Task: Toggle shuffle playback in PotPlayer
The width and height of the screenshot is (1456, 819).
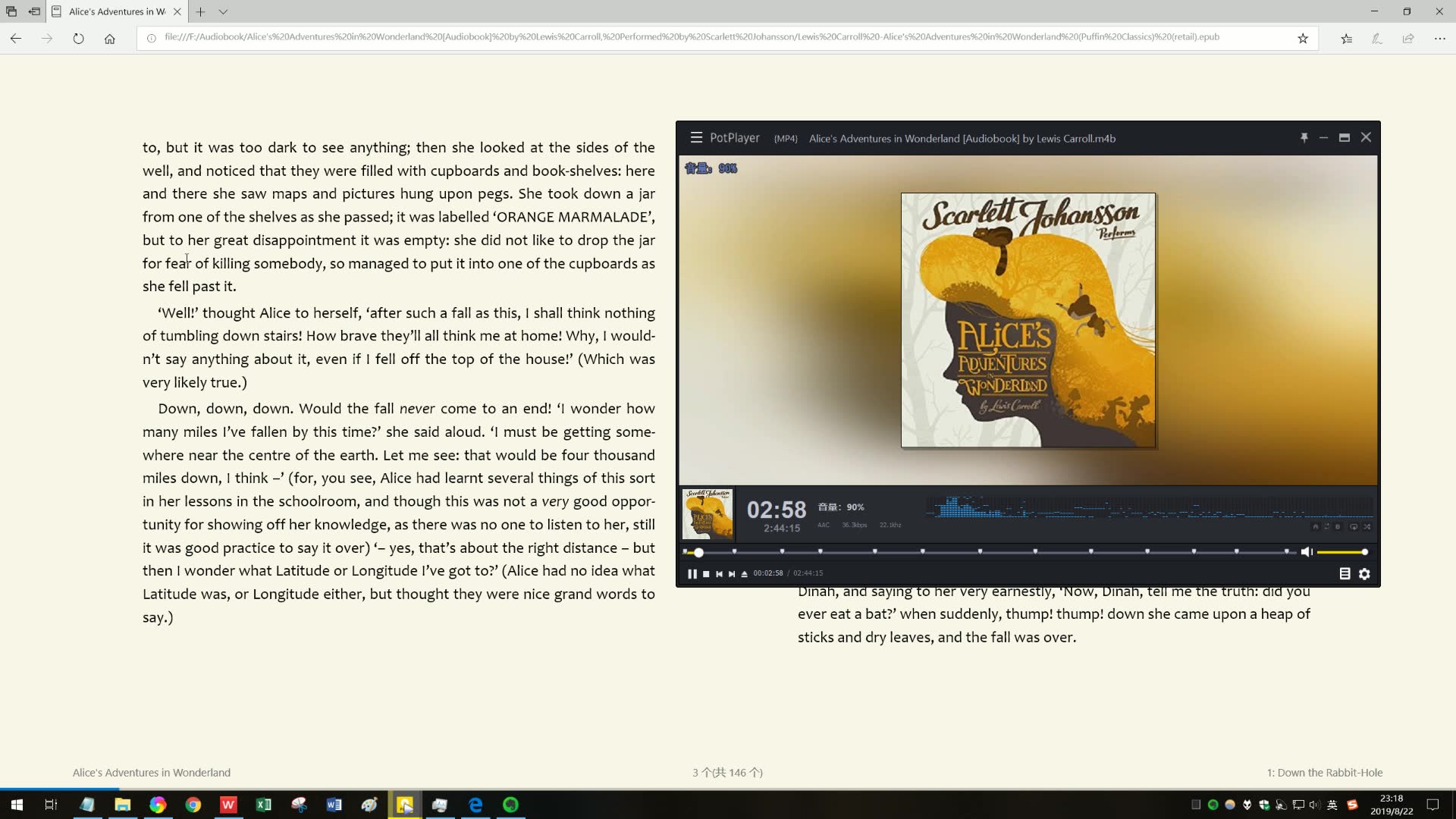Action: (x=1367, y=526)
